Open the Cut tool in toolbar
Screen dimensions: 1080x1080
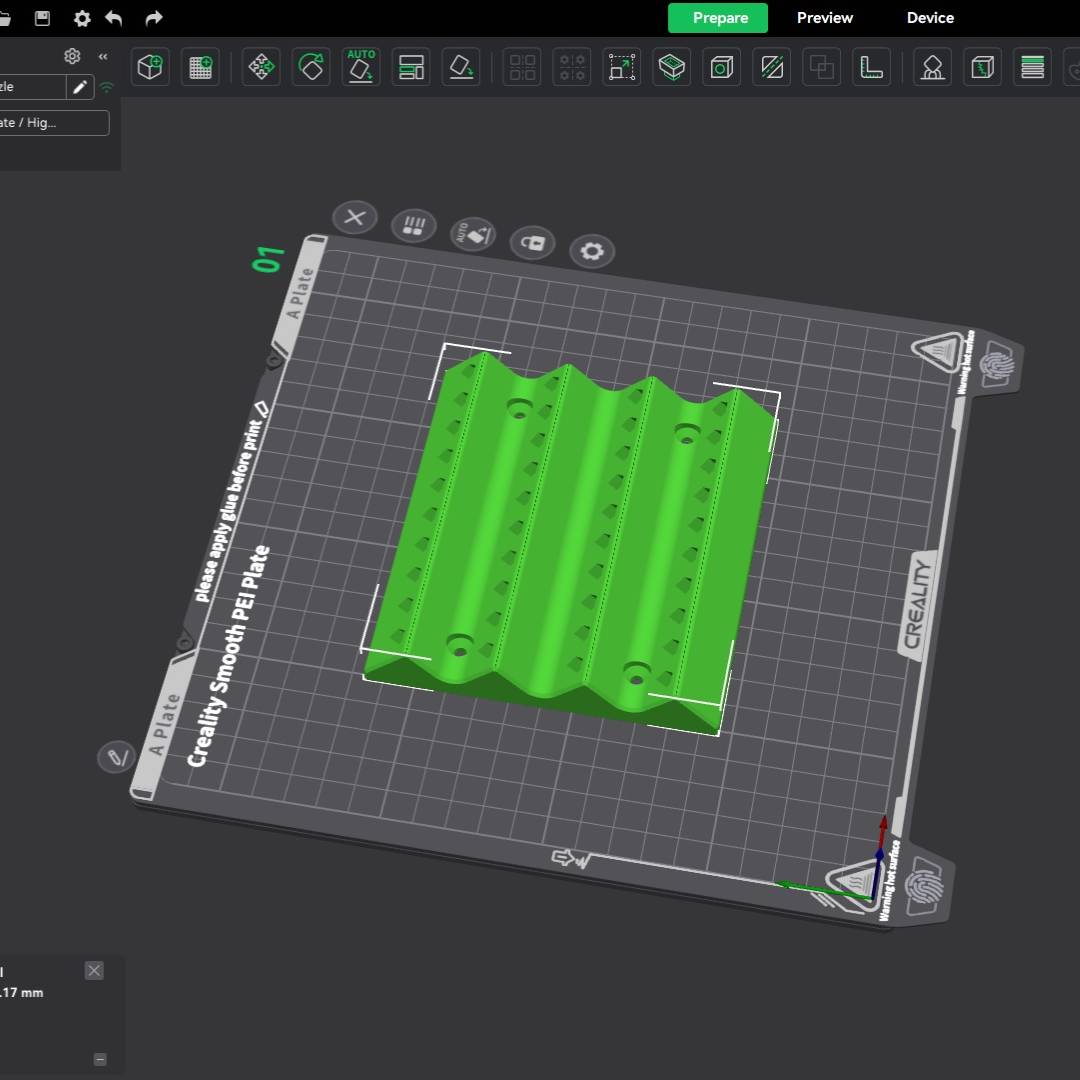point(771,67)
